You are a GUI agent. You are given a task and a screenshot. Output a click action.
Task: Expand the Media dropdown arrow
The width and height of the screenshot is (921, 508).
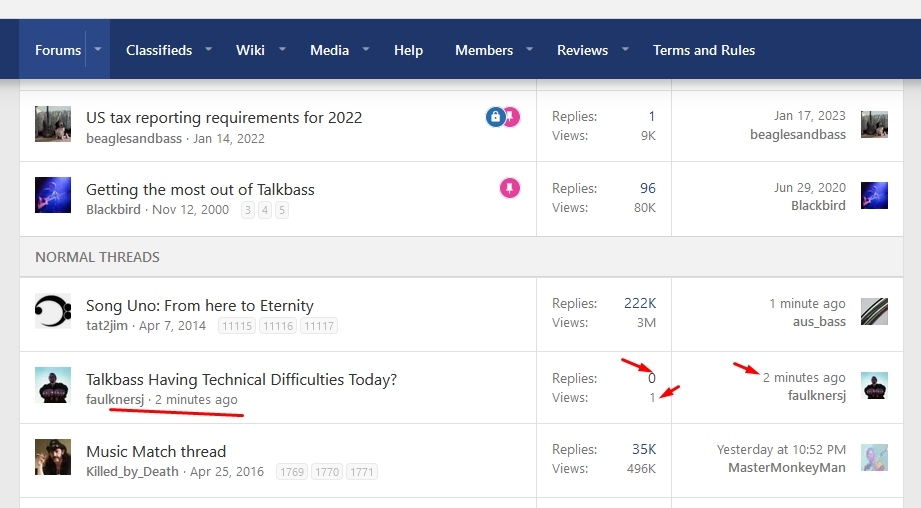click(366, 49)
